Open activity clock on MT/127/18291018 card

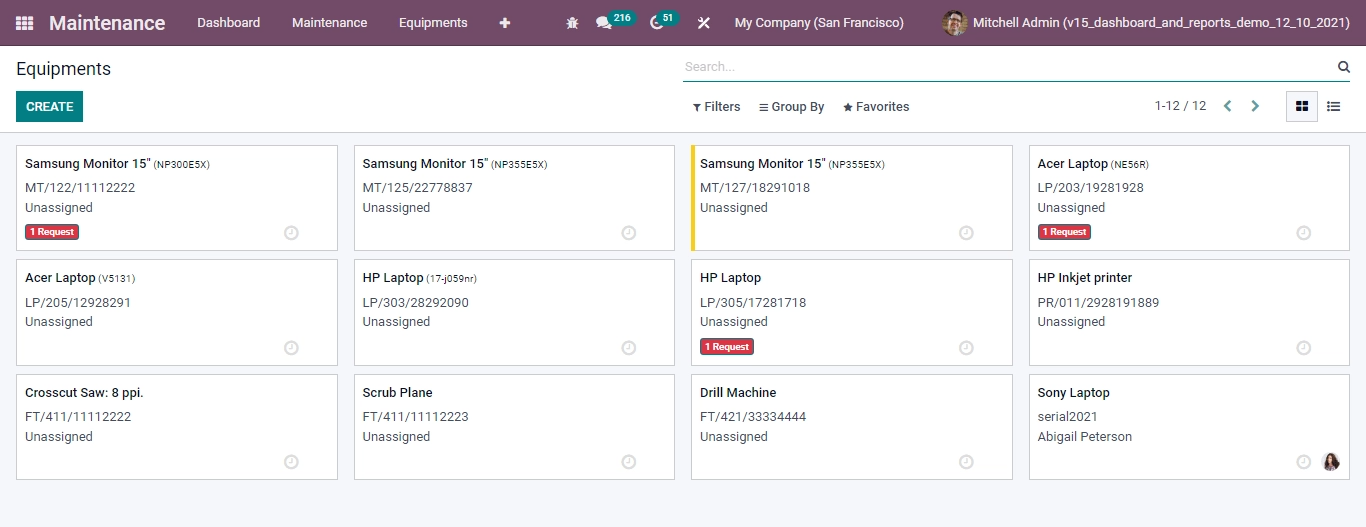tap(966, 233)
